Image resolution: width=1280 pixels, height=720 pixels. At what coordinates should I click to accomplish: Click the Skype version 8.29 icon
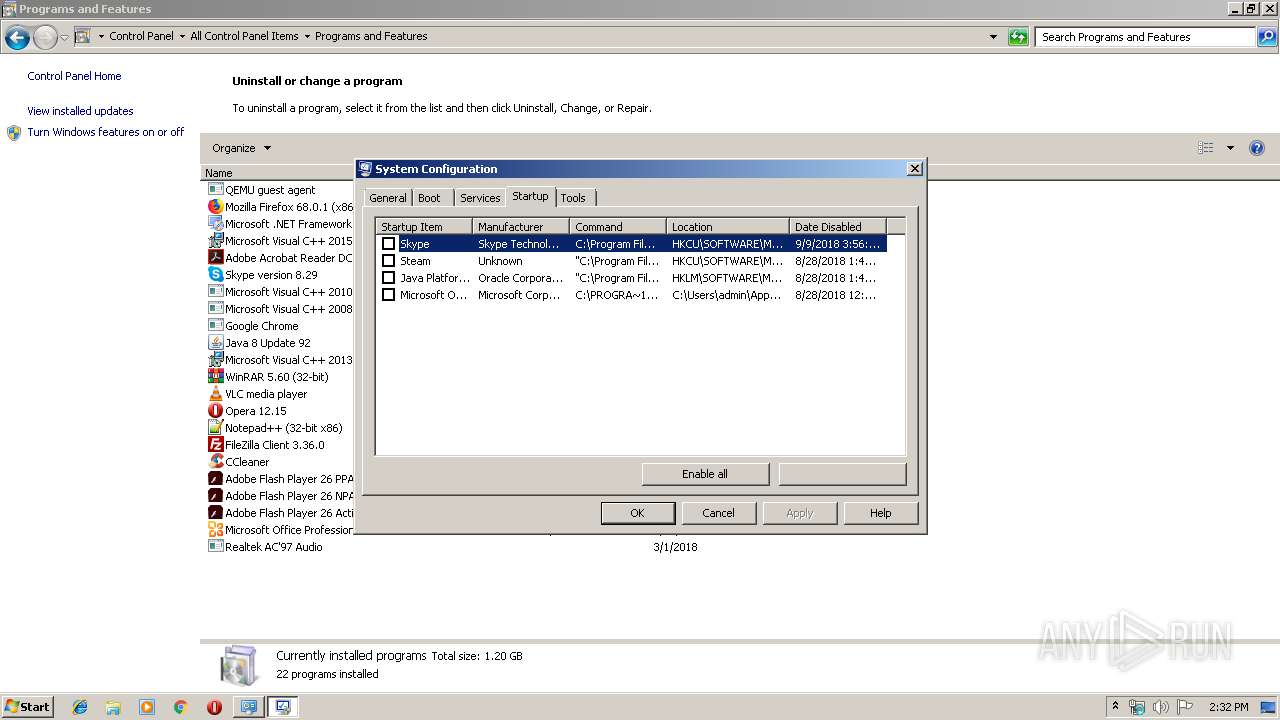click(x=215, y=274)
